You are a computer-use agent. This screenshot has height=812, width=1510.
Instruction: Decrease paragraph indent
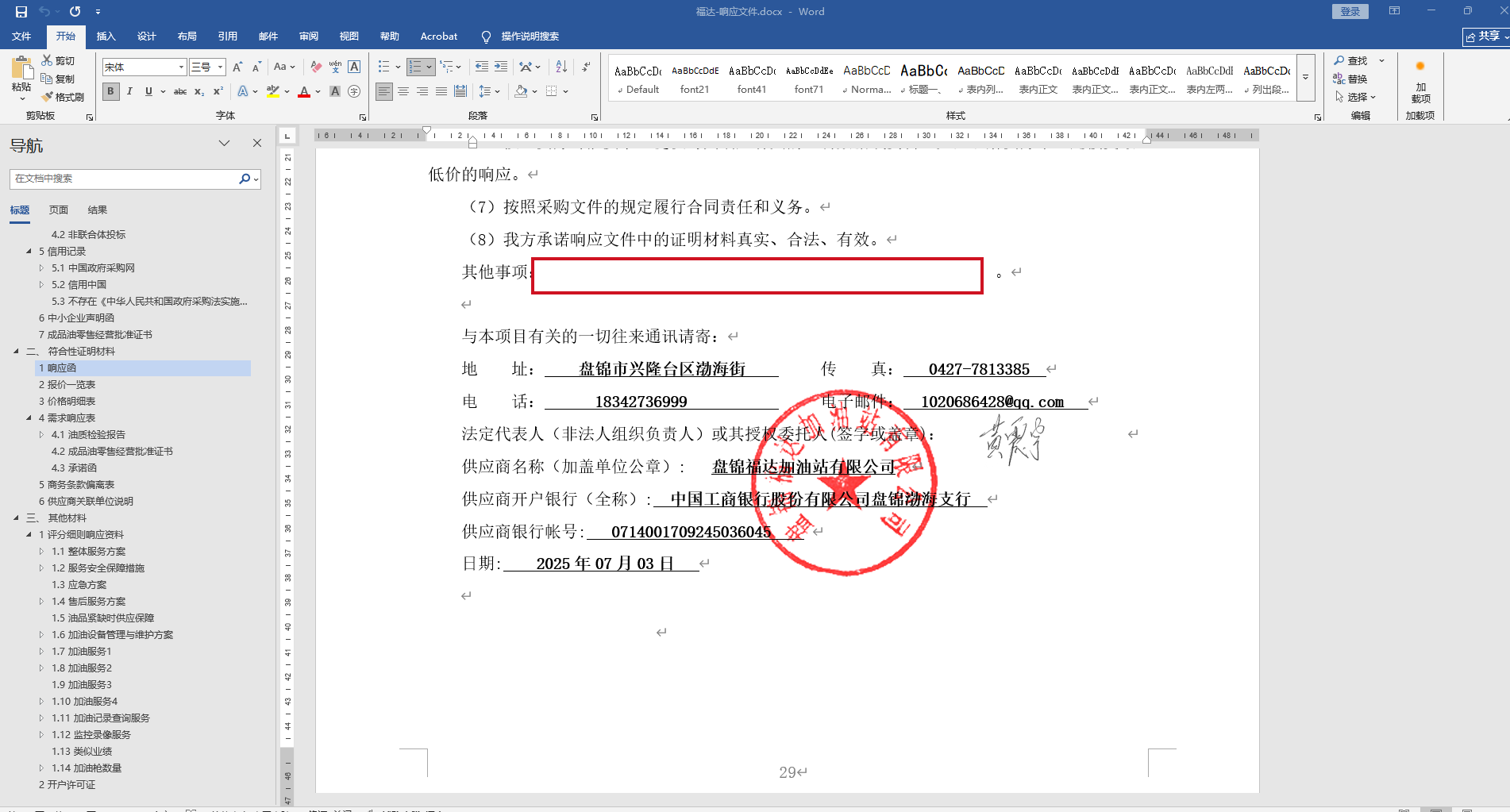tap(481, 67)
